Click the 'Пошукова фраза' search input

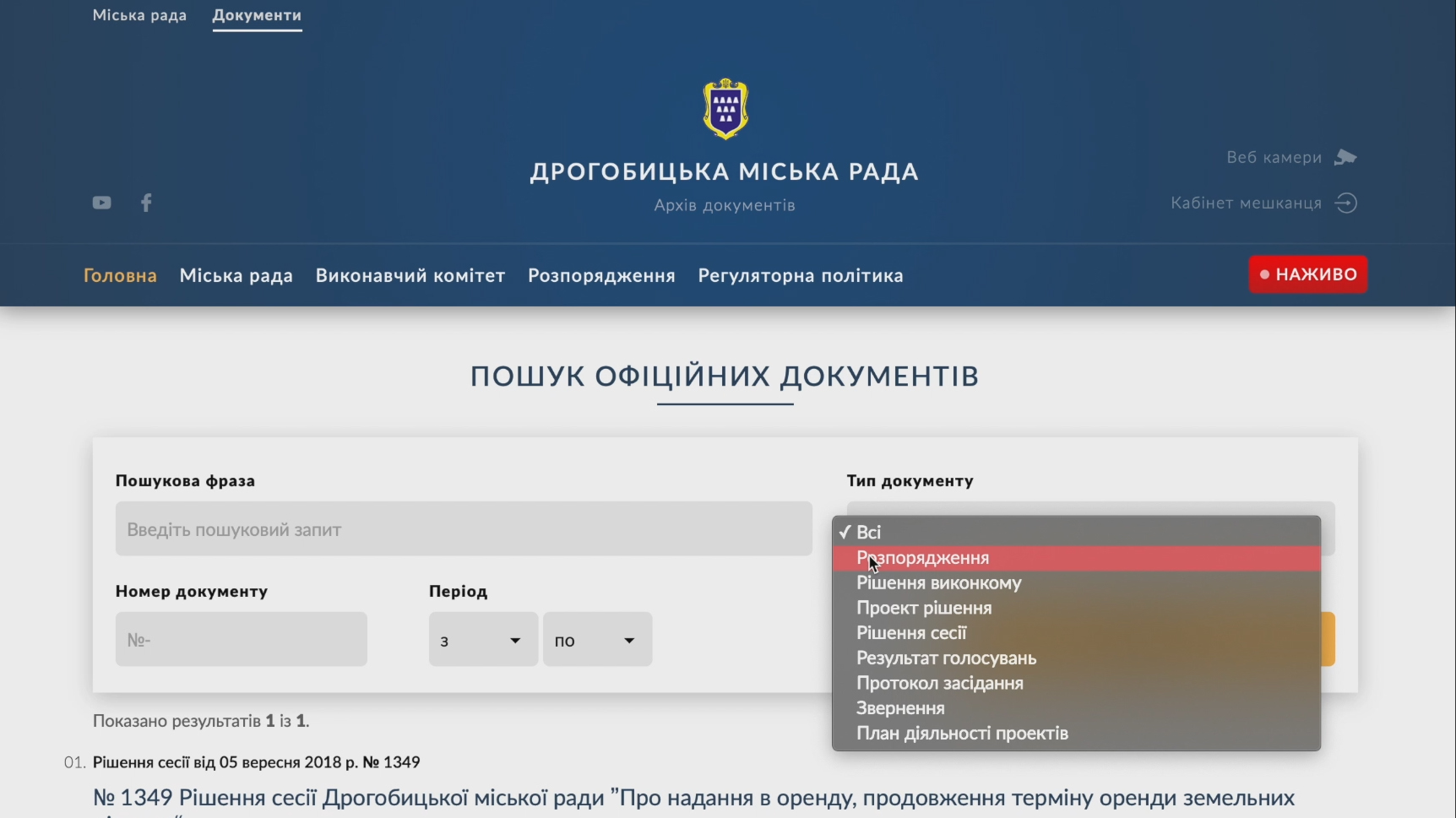[x=464, y=528]
